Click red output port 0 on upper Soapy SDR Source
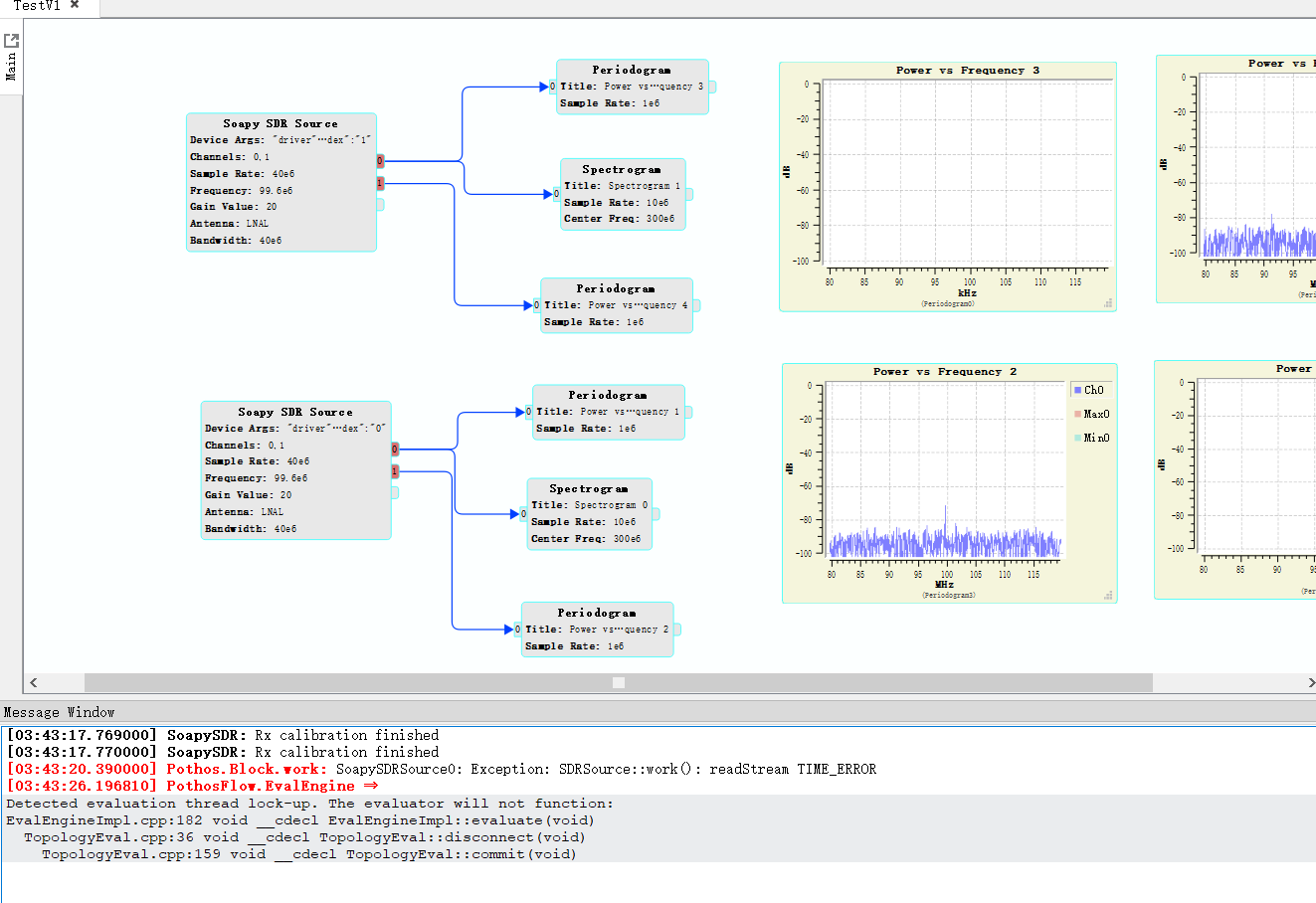This screenshot has width=1316, height=903. click(x=380, y=161)
